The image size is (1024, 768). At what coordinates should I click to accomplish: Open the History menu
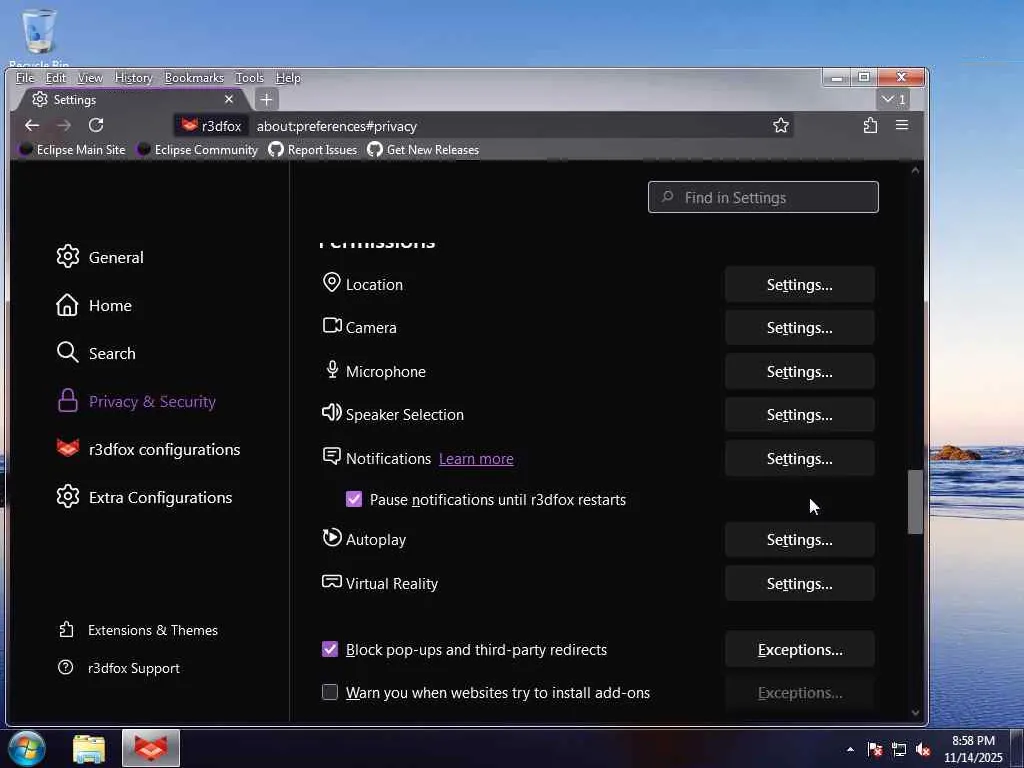pyautogui.click(x=133, y=78)
